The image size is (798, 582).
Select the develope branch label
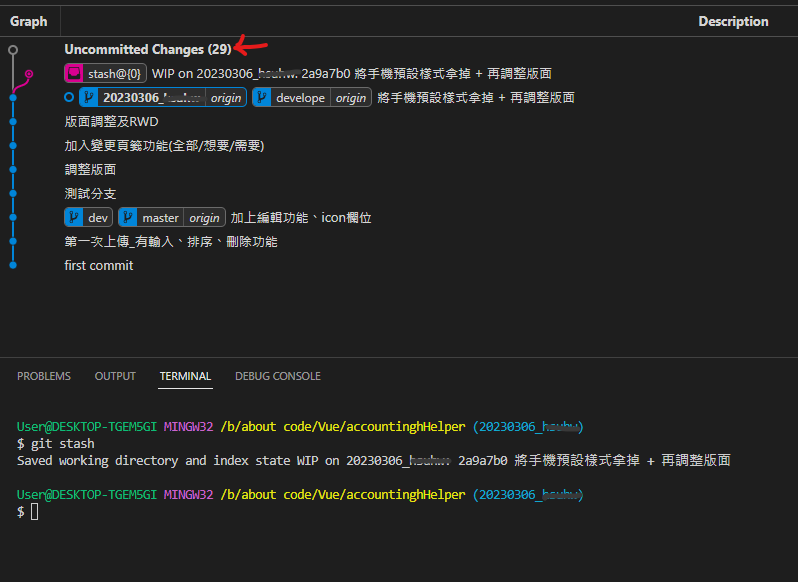tap(312, 97)
